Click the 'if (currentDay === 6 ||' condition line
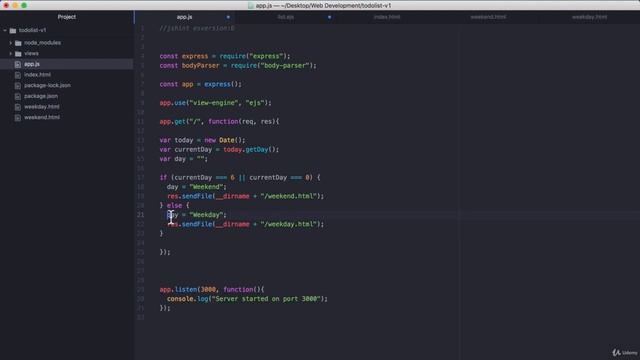 point(240,178)
